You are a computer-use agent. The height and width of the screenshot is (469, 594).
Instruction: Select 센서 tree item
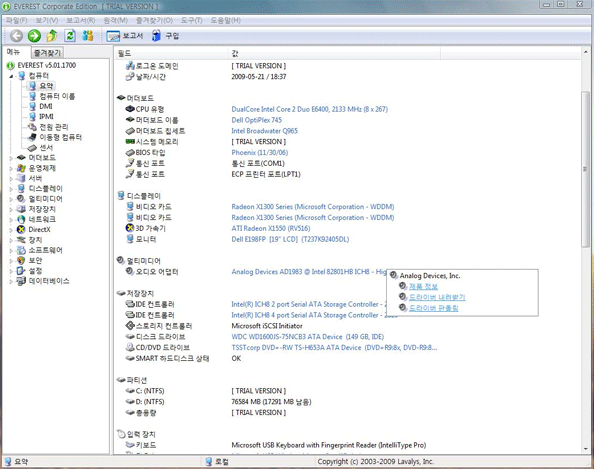[46, 147]
